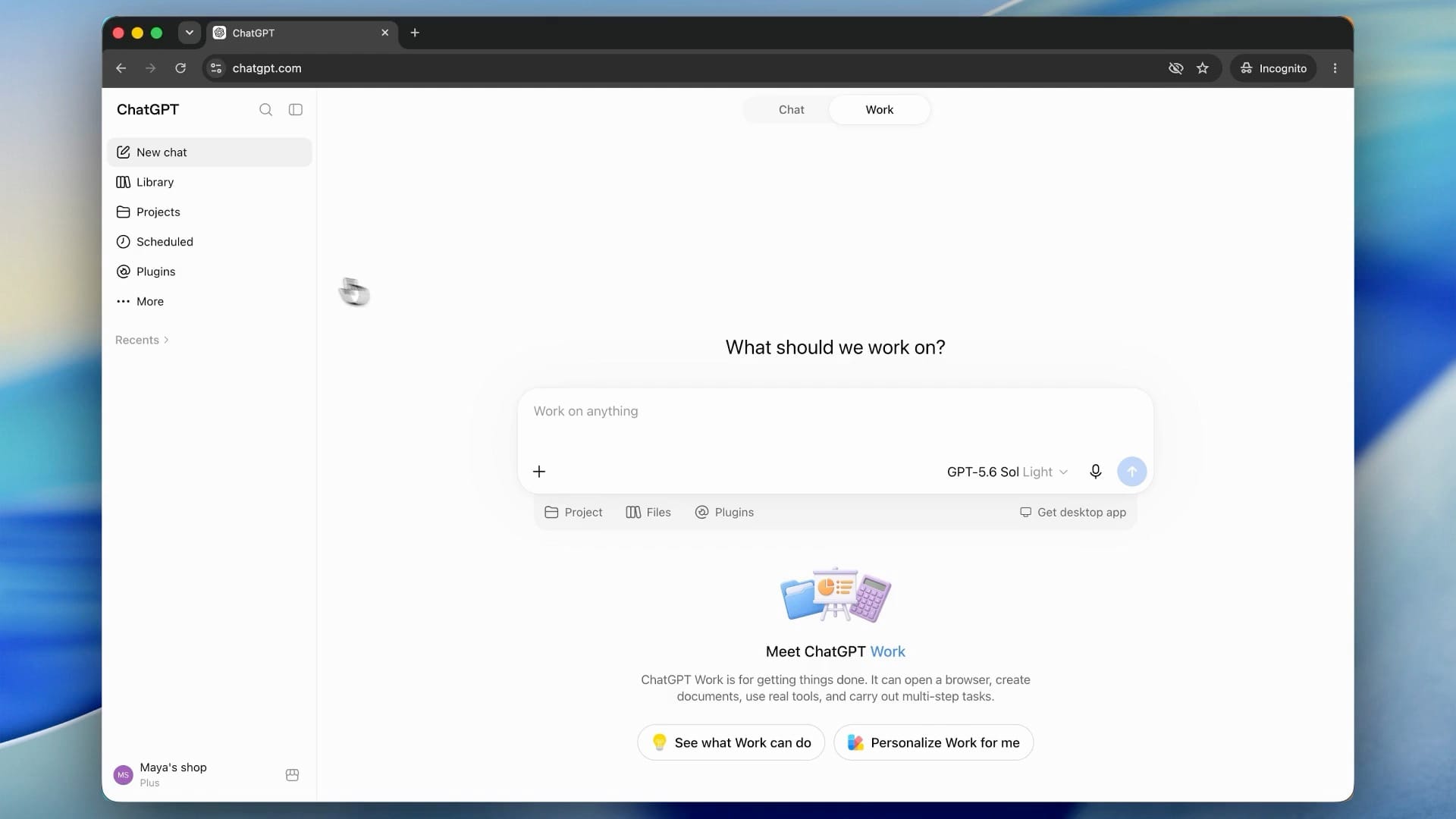
Task: Click the forward navigation arrow
Action: [x=151, y=68]
